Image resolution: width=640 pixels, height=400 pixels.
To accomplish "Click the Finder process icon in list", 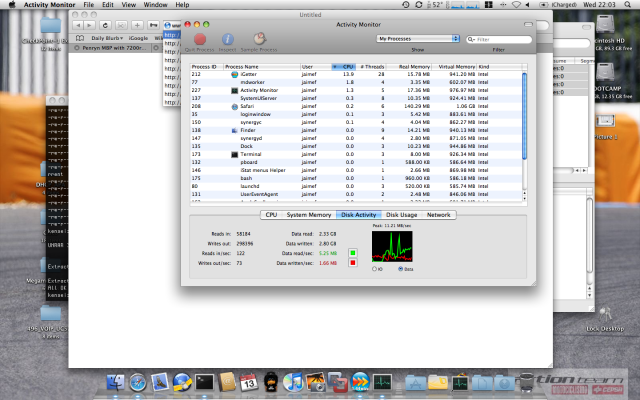I will tap(234, 131).
